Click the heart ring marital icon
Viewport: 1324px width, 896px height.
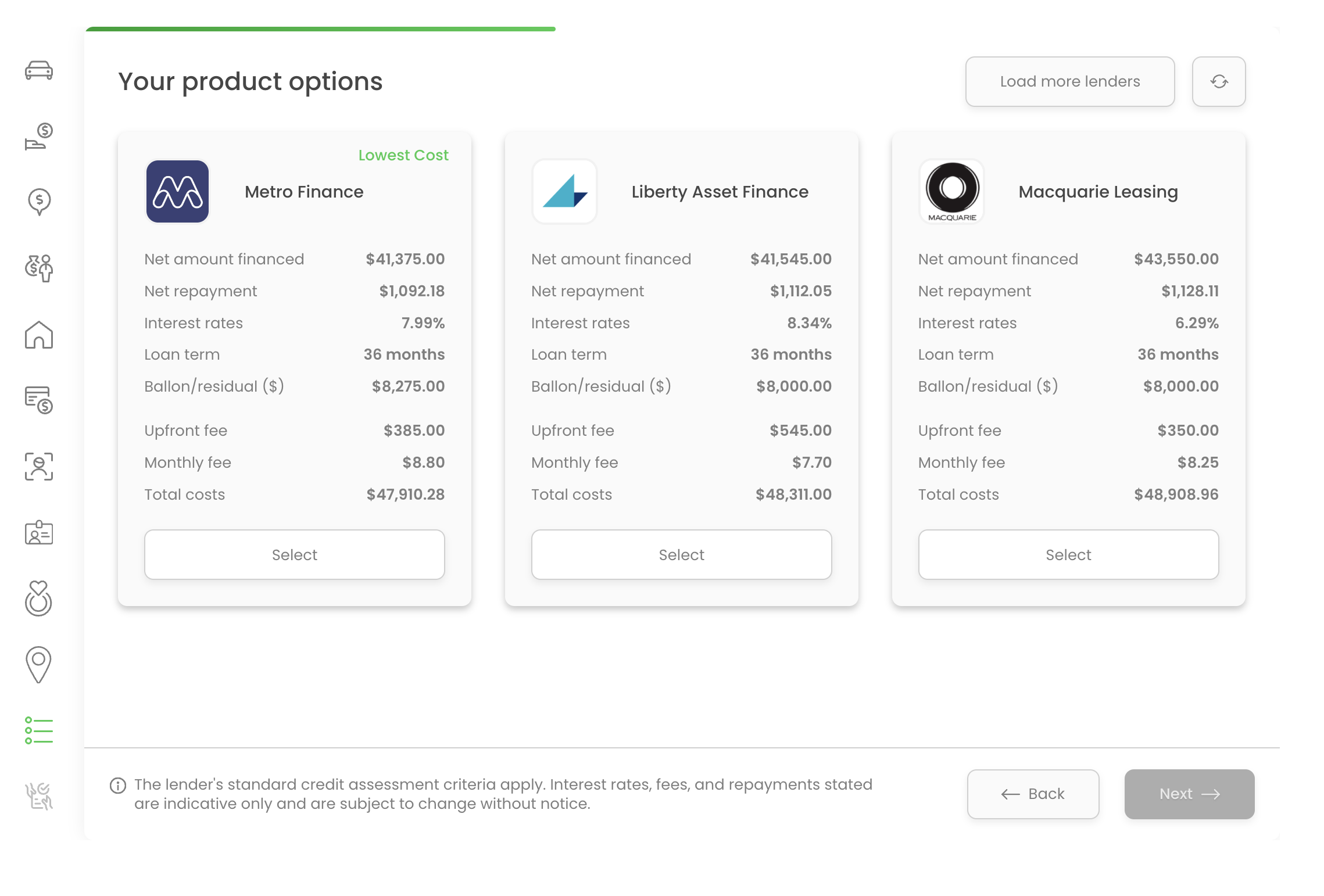pos(39,598)
